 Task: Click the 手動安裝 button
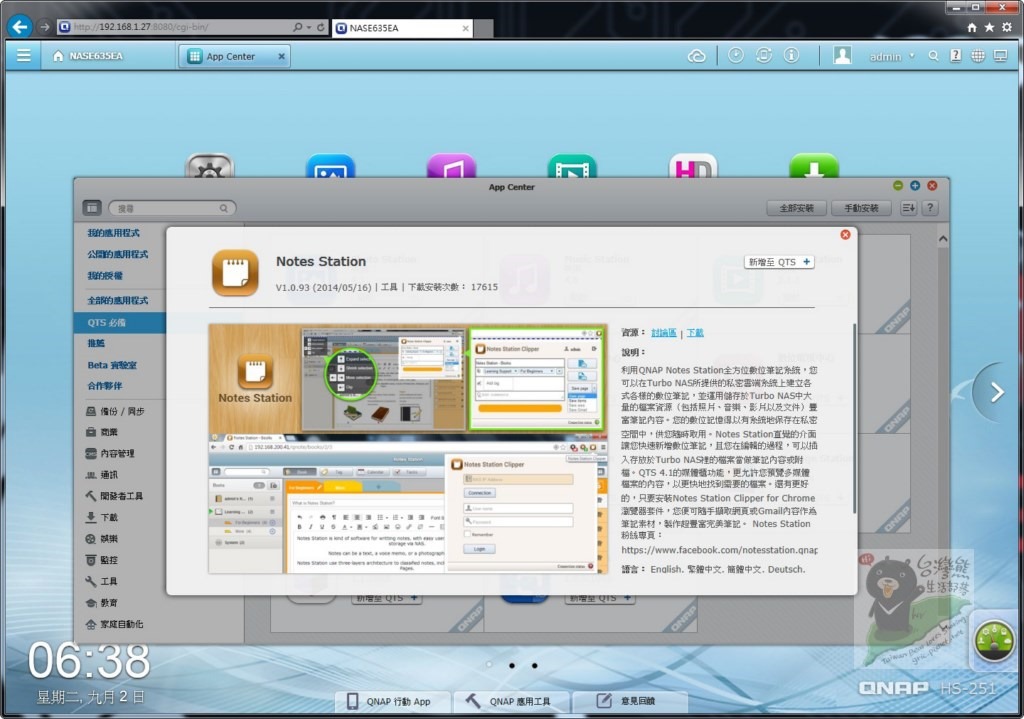coord(861,208)
